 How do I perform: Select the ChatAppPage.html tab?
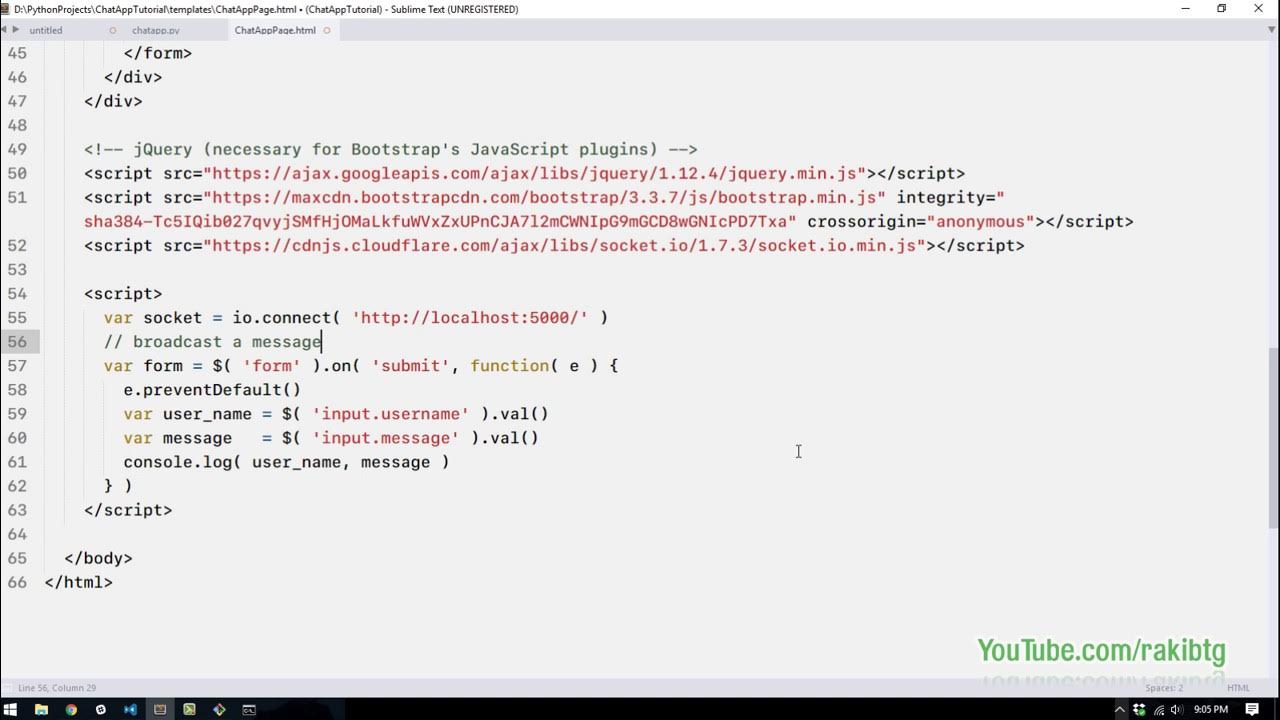click(275, 30)
